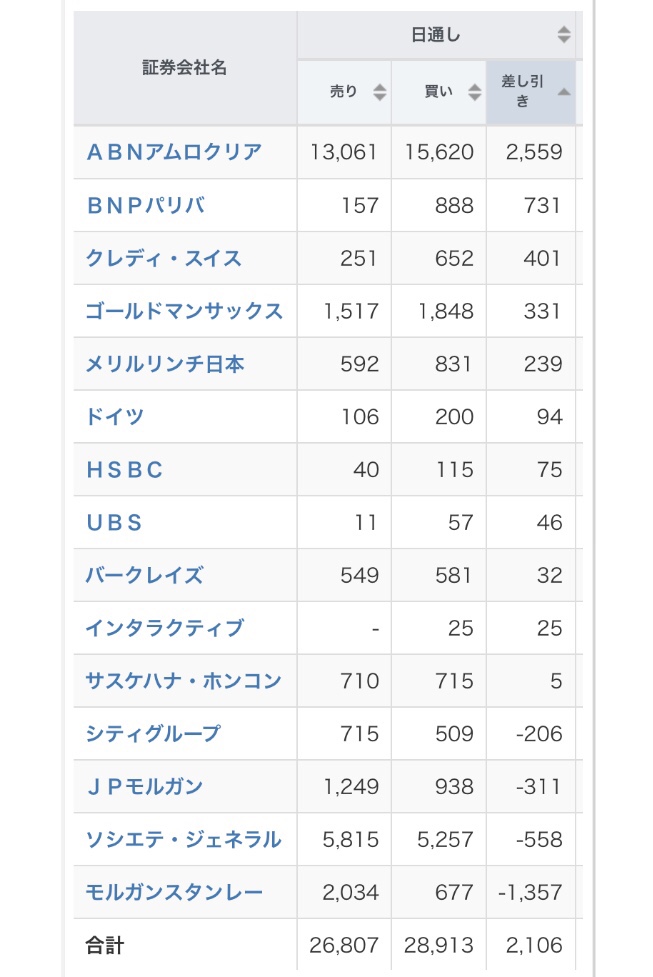Screen dimensions: 653x977
Task: Open シティグループ company link
Action: pyautogui.click(x=153, y=733)
